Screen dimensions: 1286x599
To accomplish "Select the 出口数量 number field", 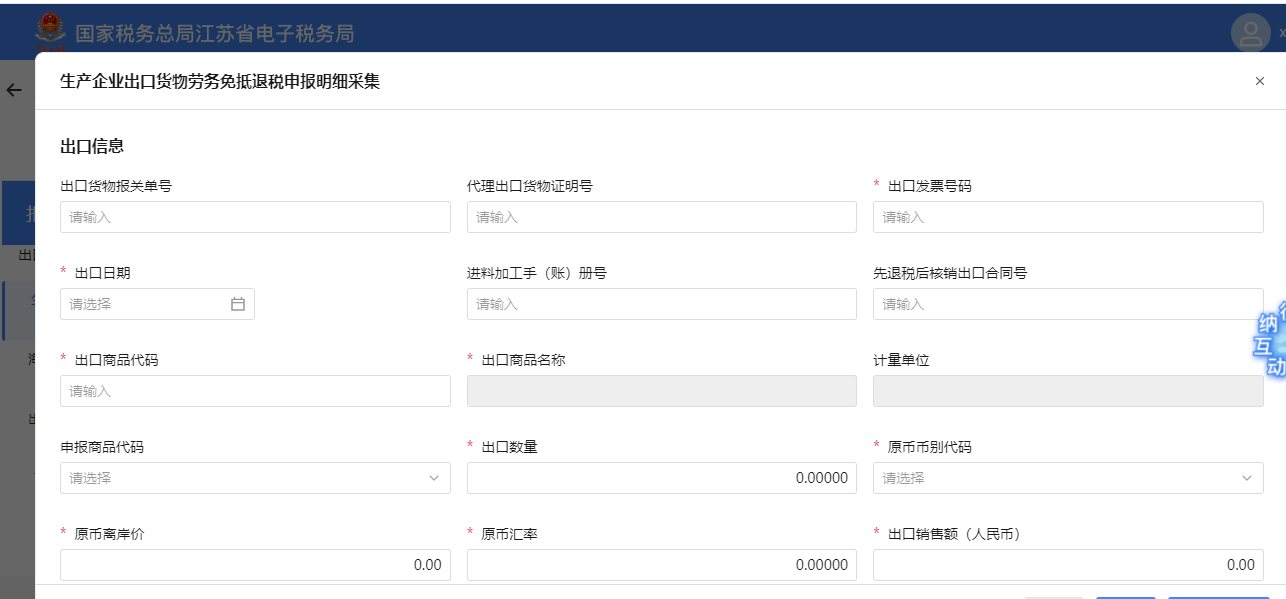I will [x=661, y=478].
